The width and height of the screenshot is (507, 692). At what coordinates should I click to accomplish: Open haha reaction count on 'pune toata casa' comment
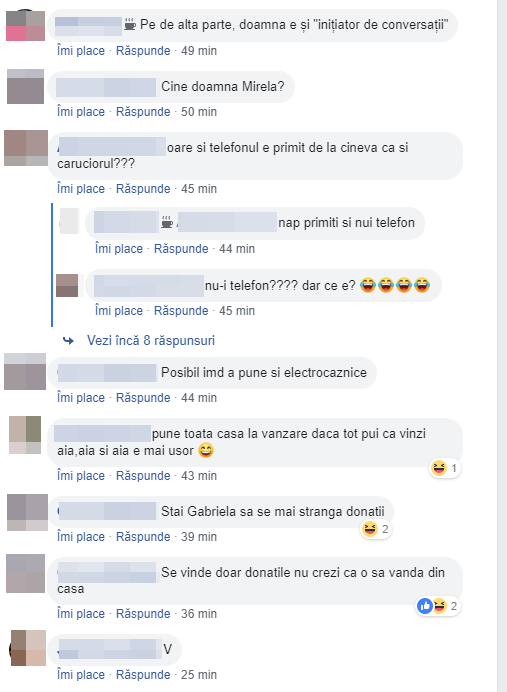[x=444, y=467]
